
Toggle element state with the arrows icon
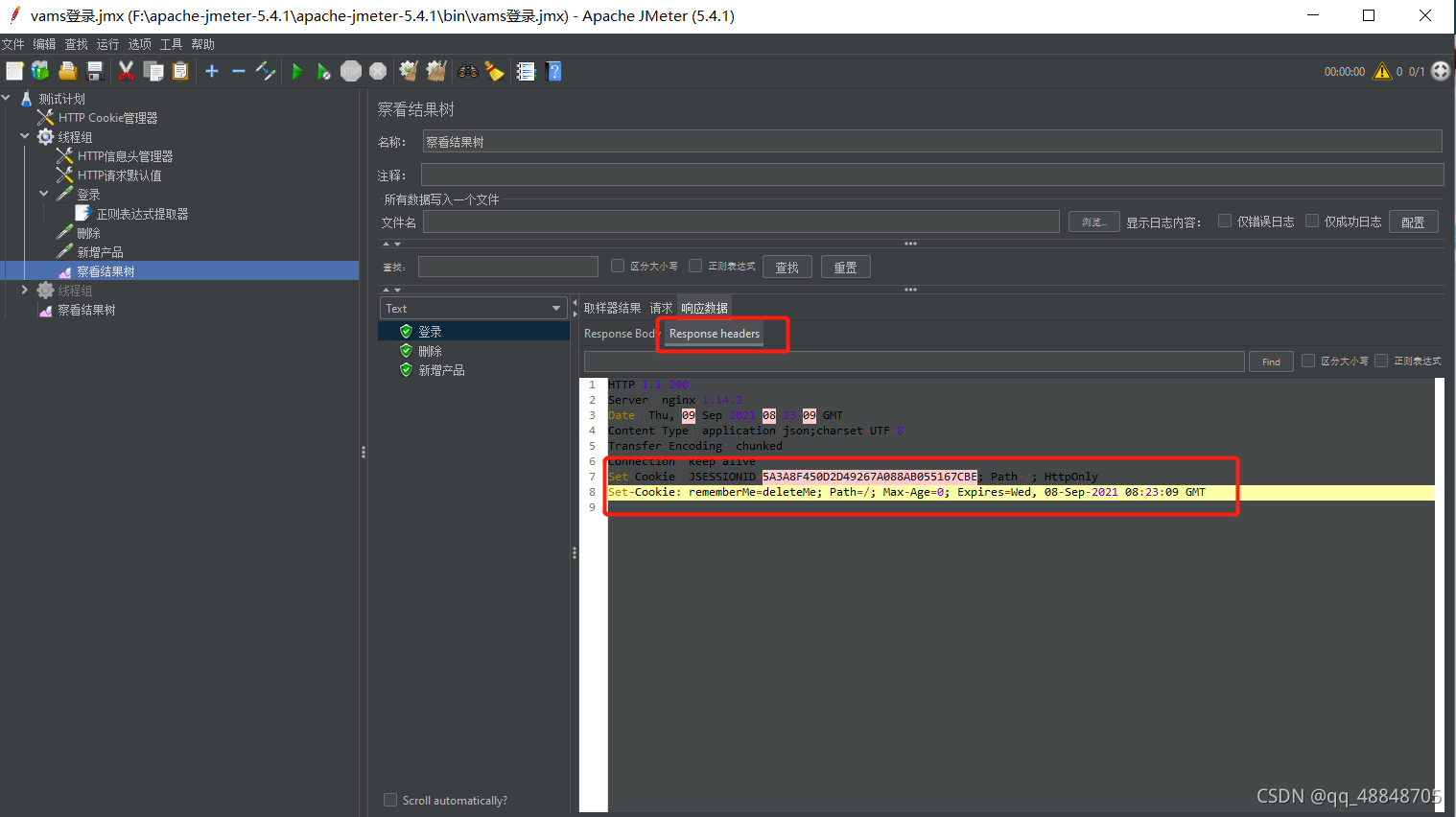click(x=266, y=70)
